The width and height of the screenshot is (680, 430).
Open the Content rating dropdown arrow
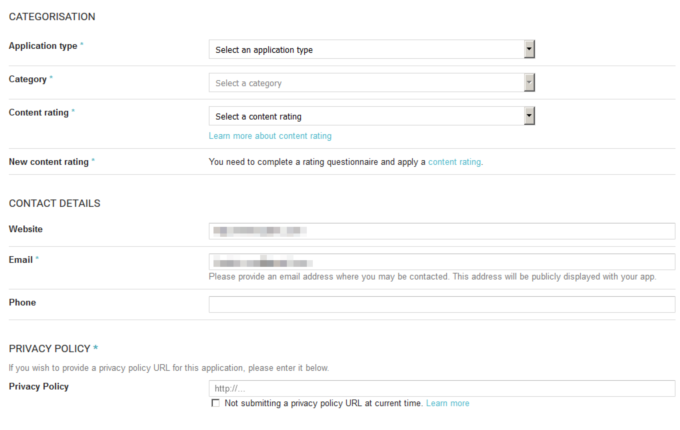(x=529, y=116)
